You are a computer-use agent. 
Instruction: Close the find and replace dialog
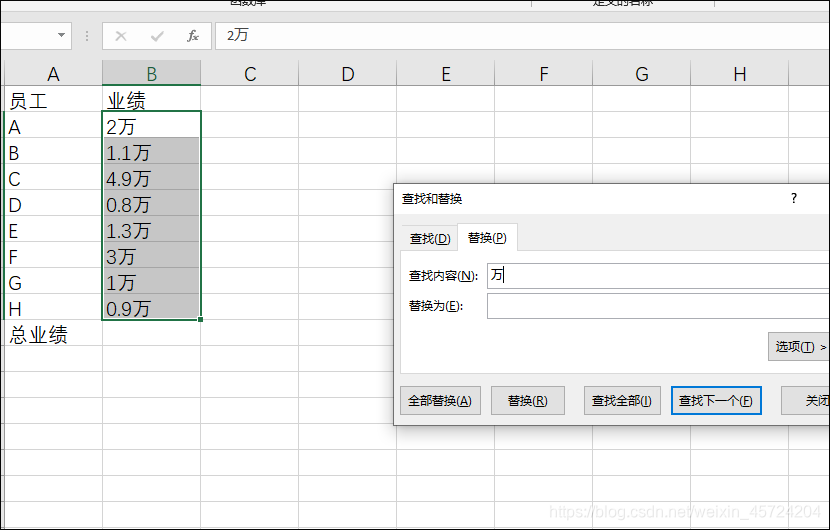pyautogui.click(x=806, y=401)
